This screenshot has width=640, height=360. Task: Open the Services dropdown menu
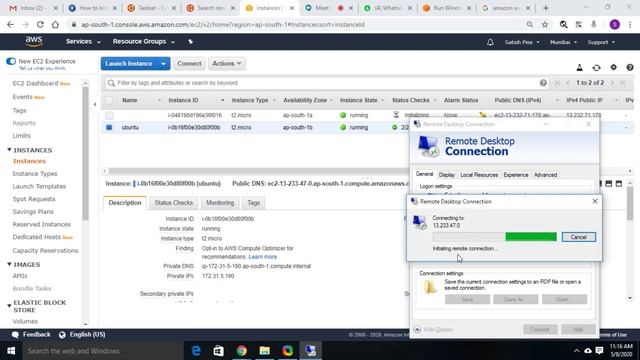pos(83,42)
